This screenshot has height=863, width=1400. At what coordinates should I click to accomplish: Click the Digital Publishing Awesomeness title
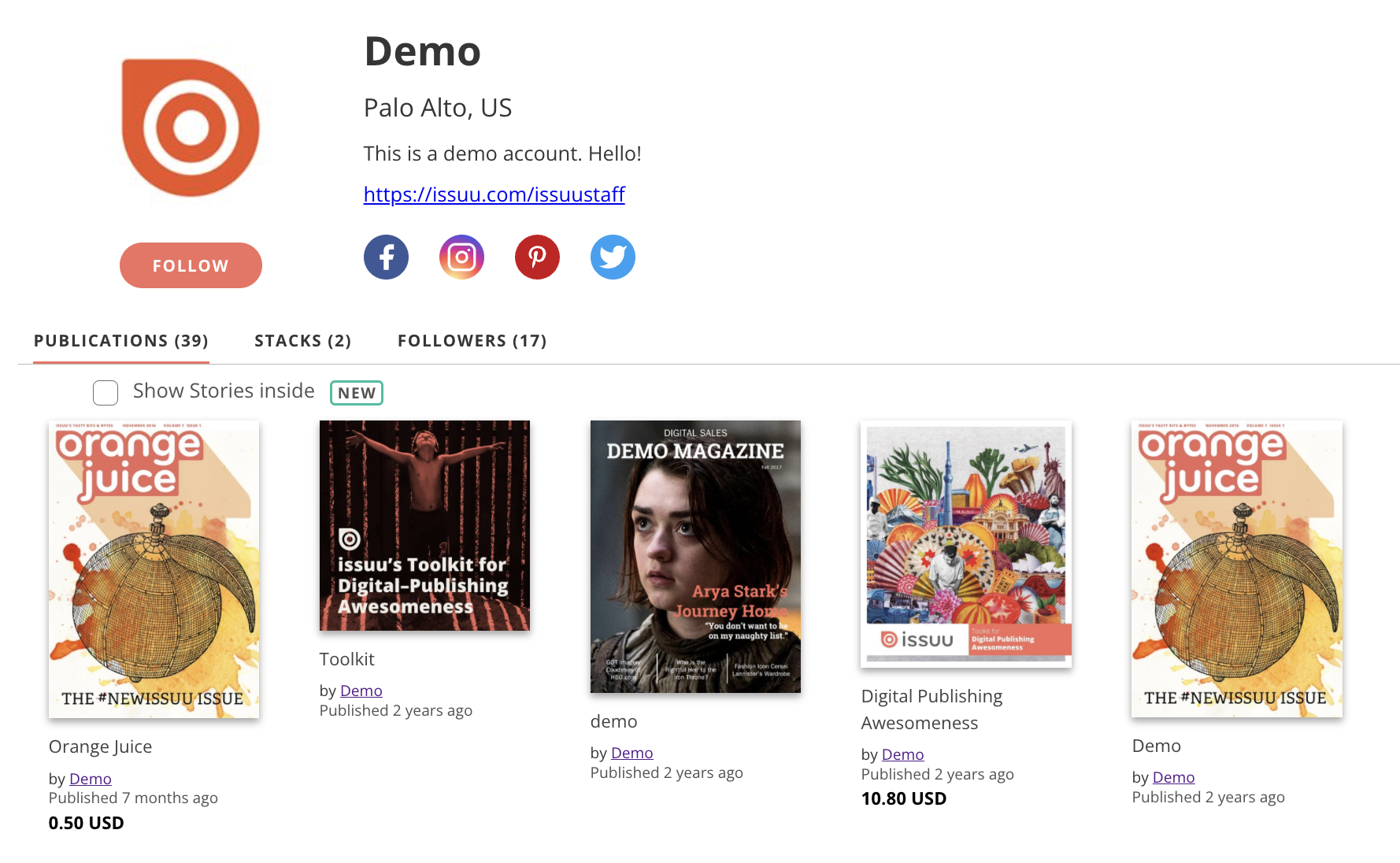[x=931, y=709]
